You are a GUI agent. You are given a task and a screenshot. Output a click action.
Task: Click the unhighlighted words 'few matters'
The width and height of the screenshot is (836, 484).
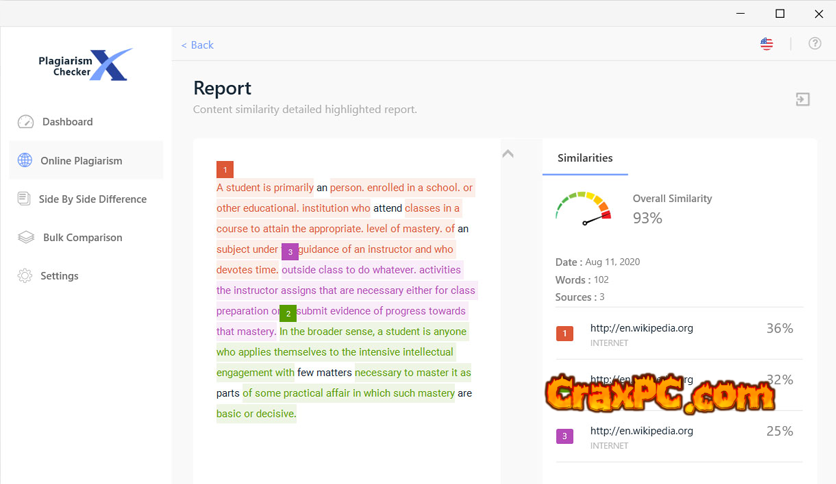[324, 372]
